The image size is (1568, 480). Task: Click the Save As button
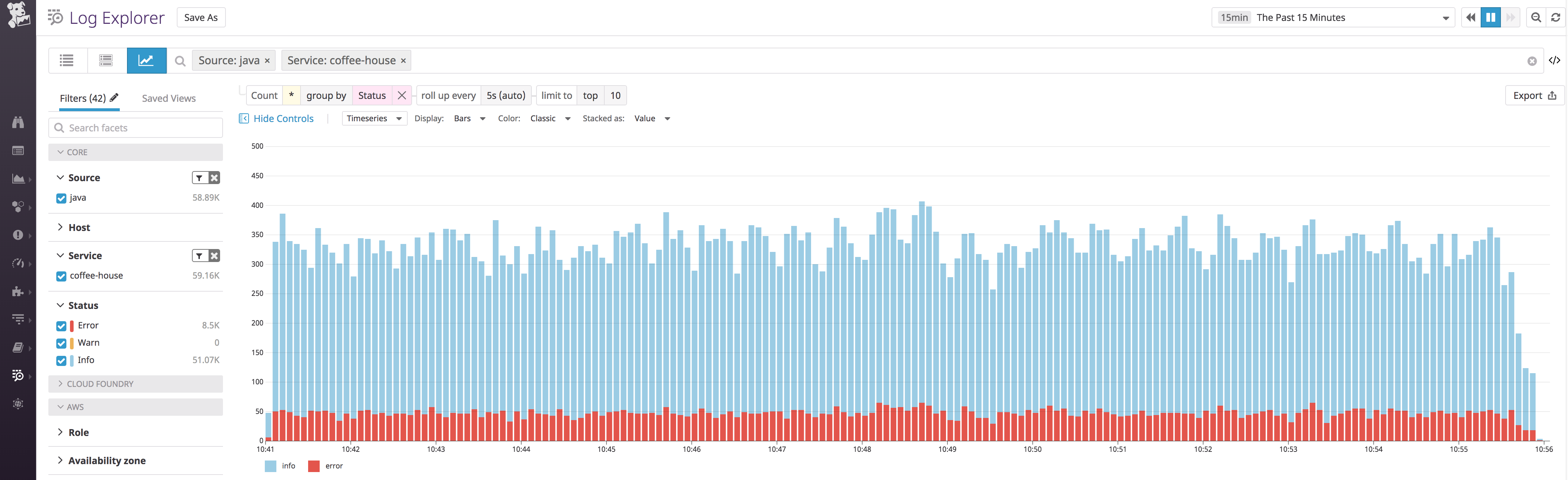coord(201,17)
